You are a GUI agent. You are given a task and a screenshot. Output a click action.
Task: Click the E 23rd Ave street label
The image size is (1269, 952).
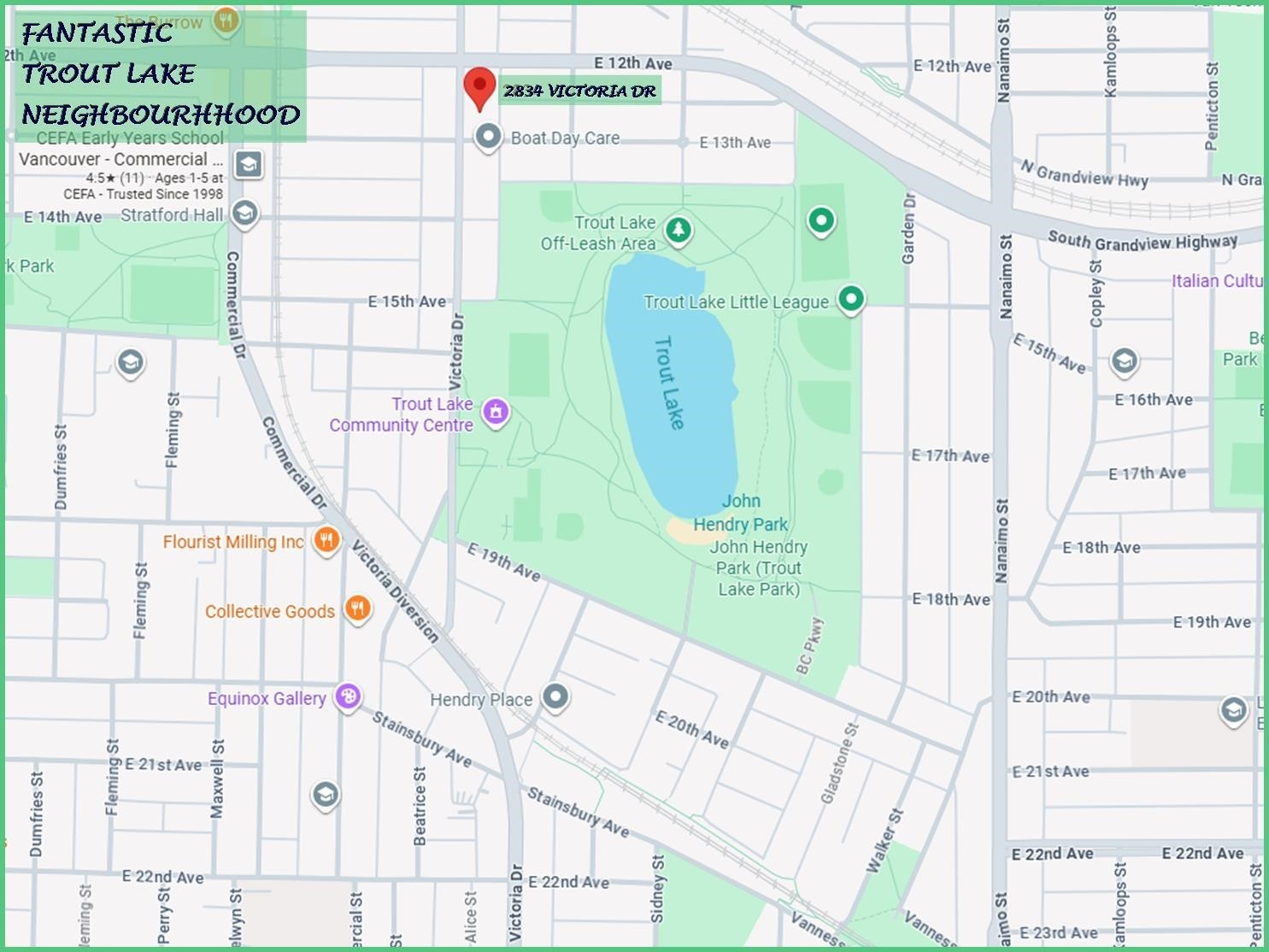pos(1058,932)
